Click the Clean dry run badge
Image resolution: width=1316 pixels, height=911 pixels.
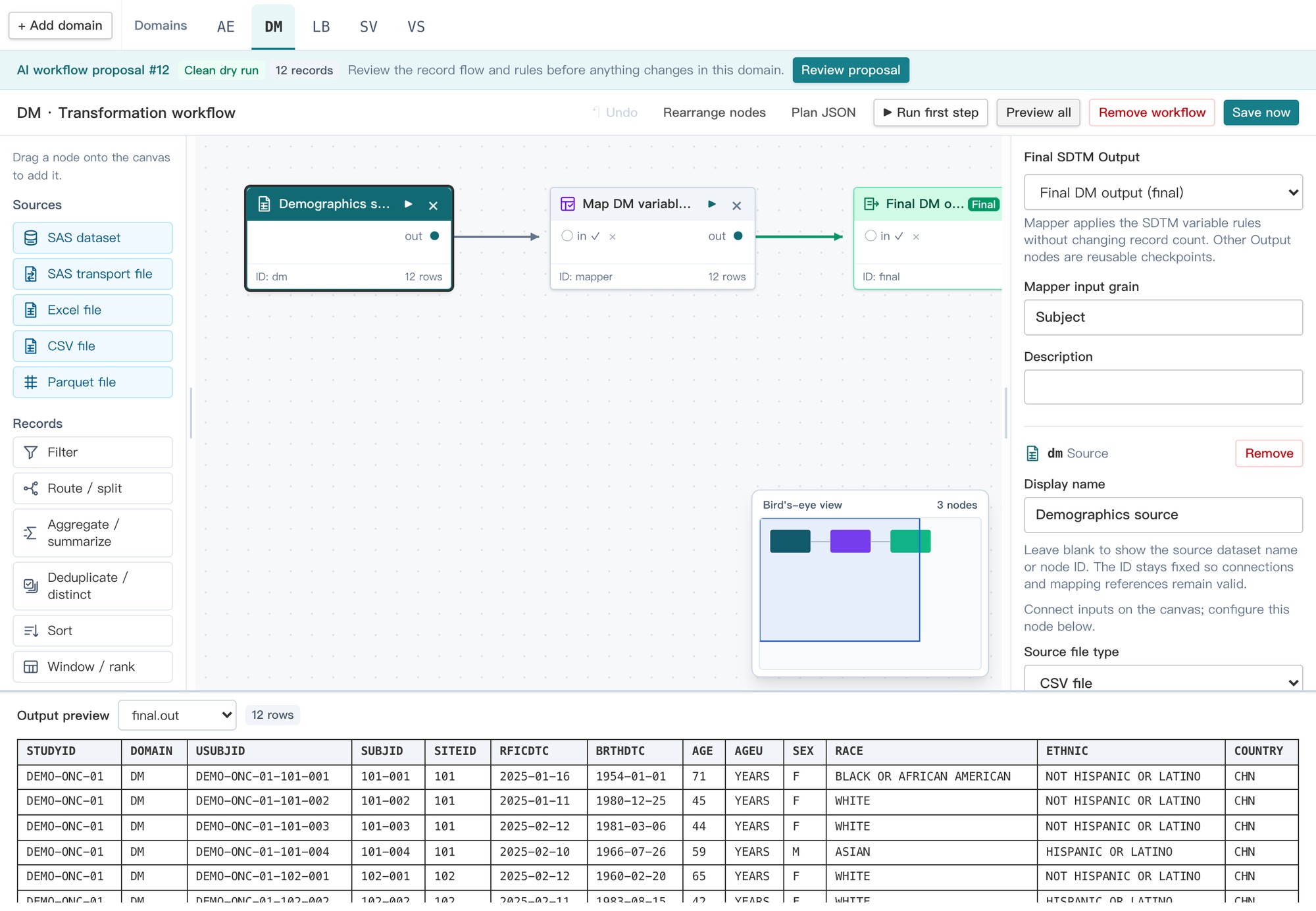click(x=221, y=70)
